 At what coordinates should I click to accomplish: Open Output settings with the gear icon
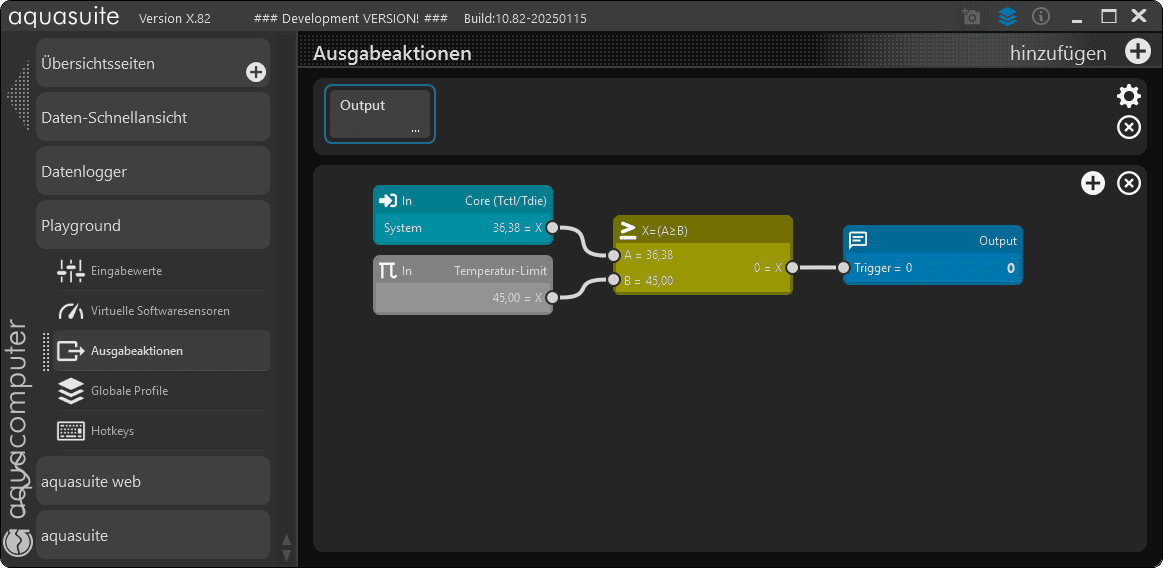(1129, 96)
